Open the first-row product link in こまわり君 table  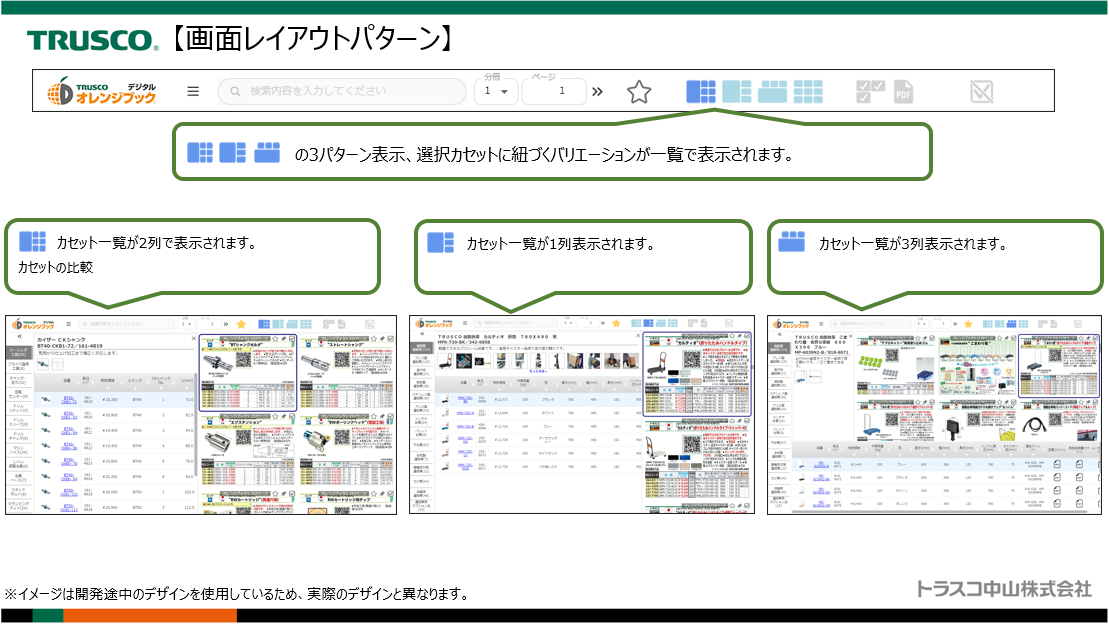tap(820, 466)
